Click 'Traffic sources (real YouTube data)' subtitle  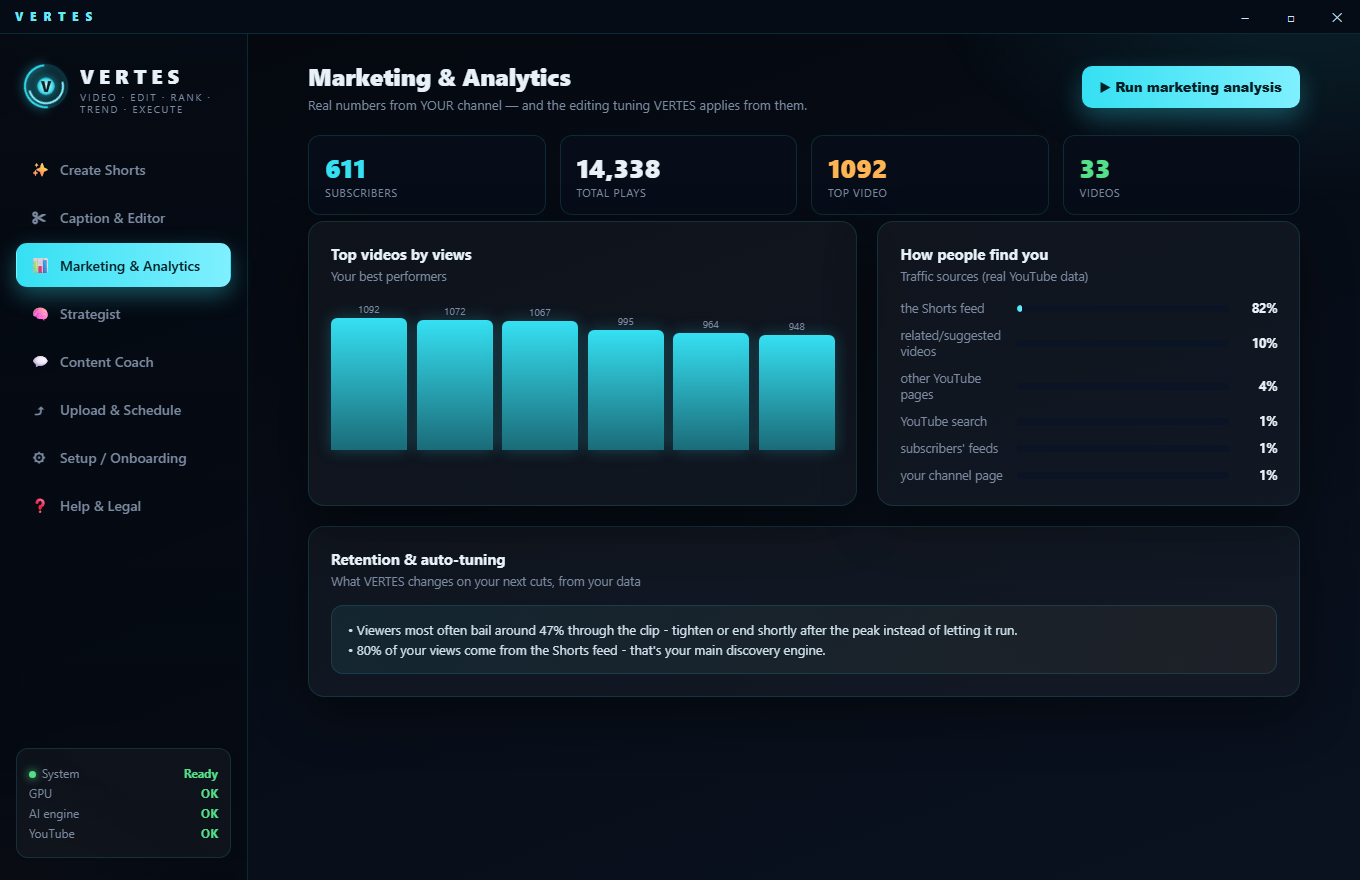click(994, 277)
